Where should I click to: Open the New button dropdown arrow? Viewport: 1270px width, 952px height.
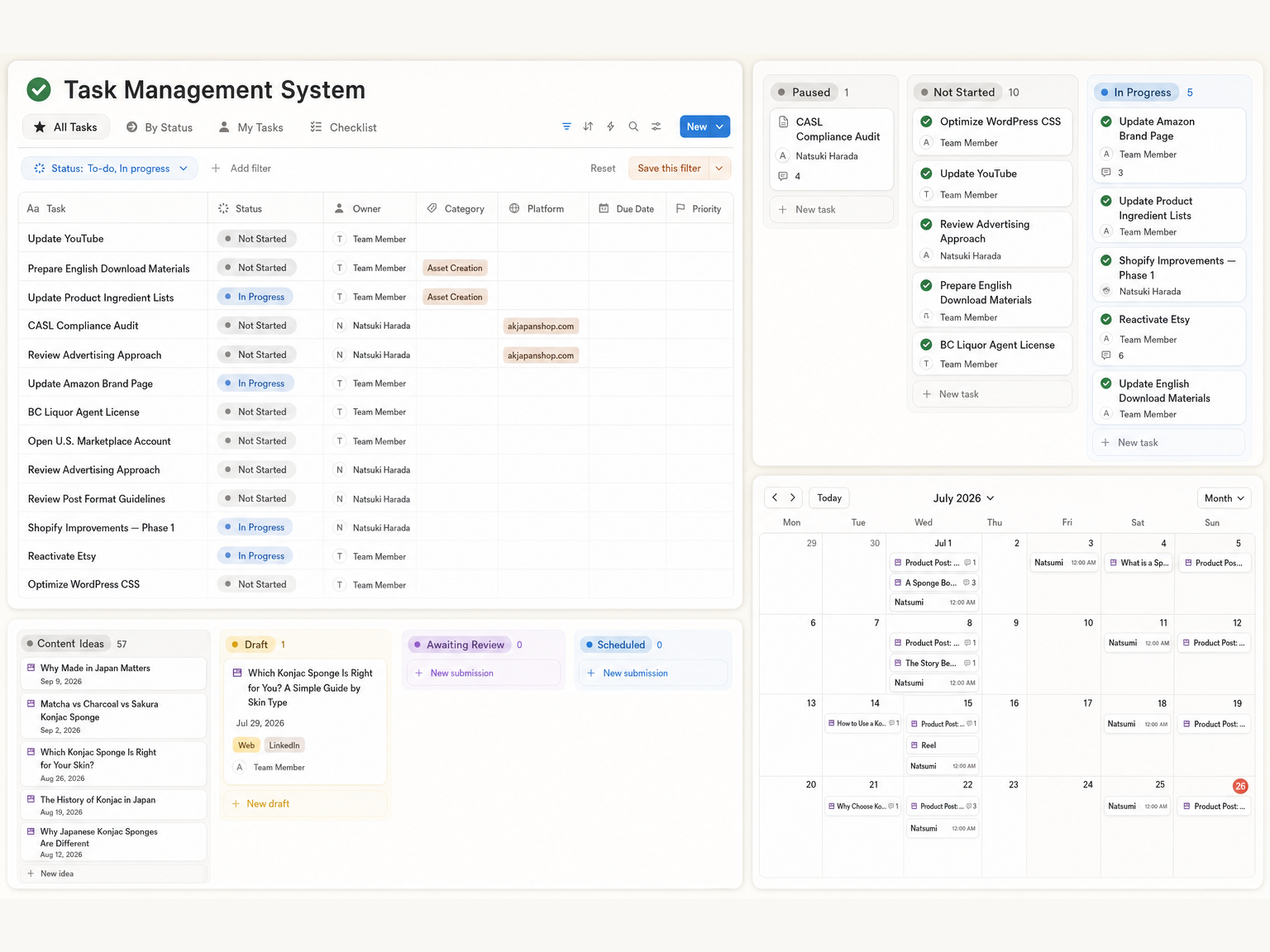pos(720,126)
